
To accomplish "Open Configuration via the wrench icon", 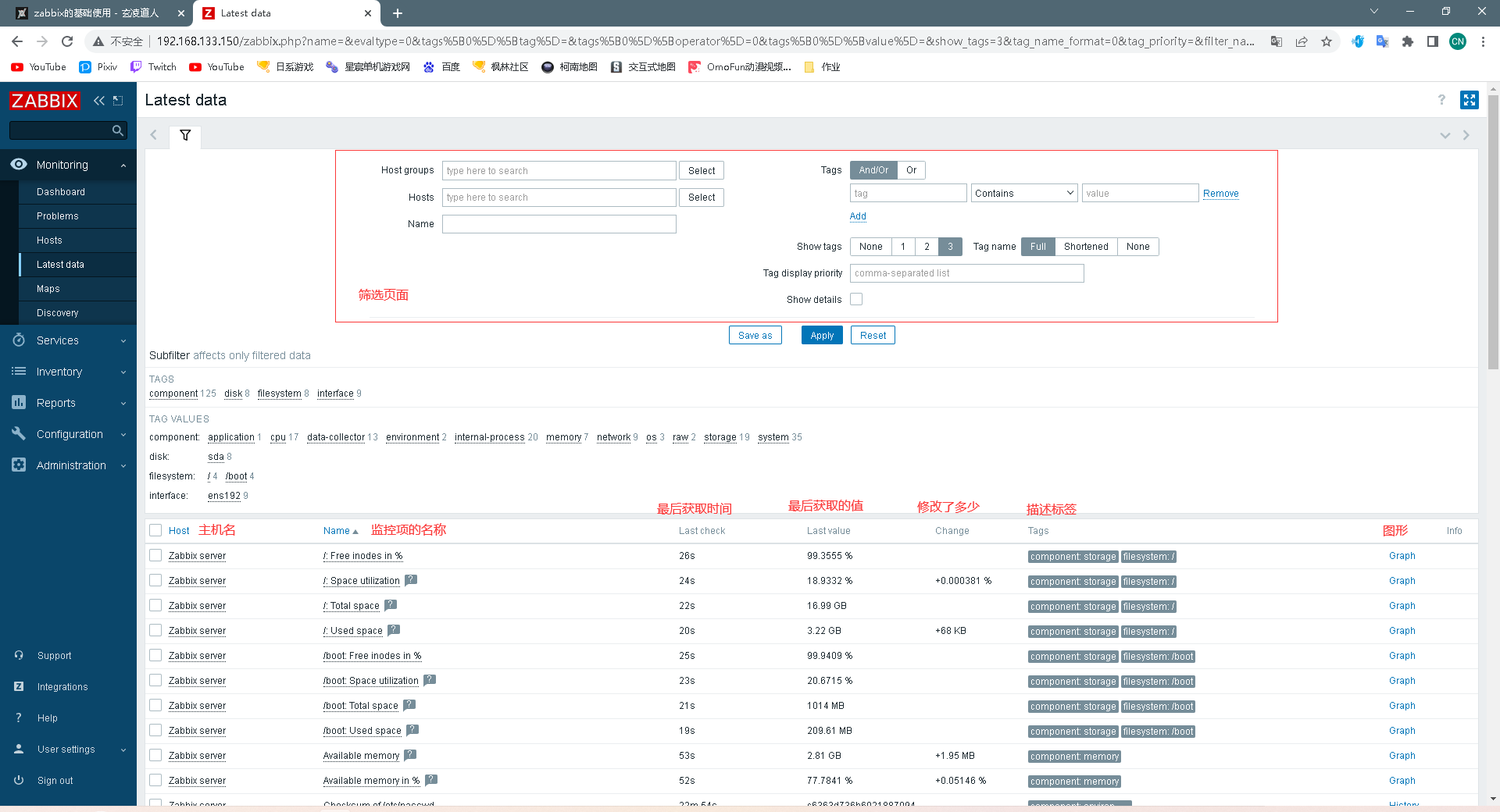I will click(19, 434).
